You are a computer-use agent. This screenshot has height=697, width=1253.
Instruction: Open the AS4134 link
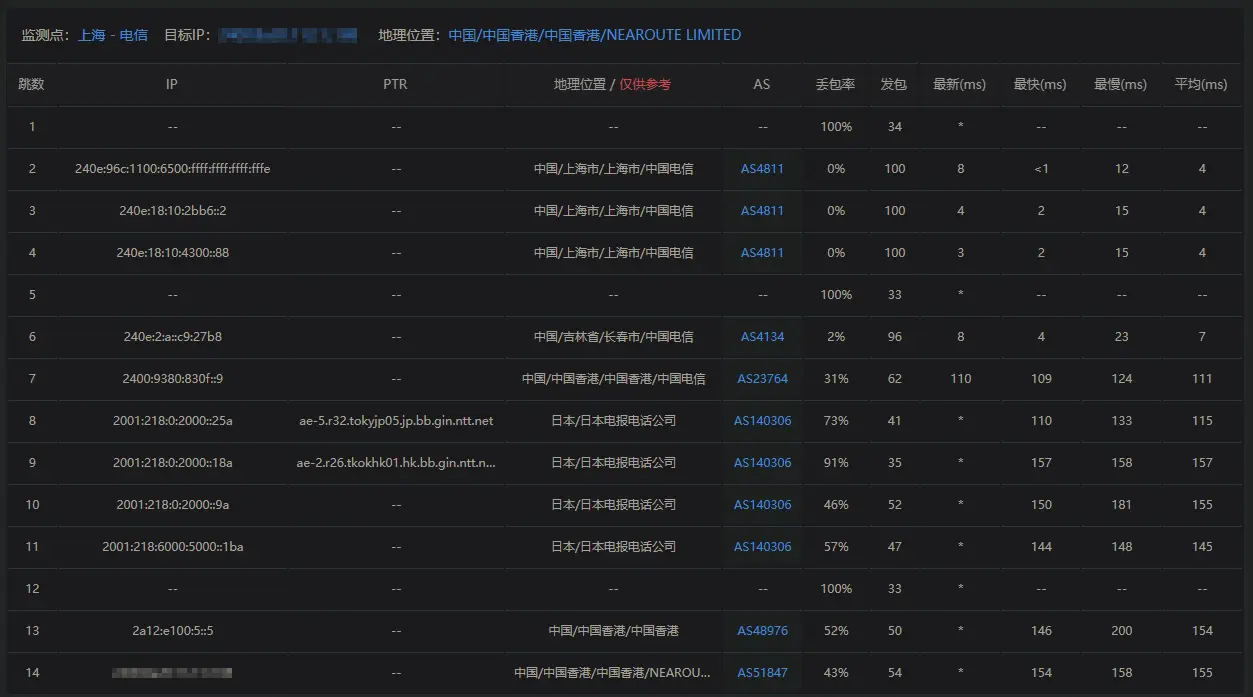762,337
